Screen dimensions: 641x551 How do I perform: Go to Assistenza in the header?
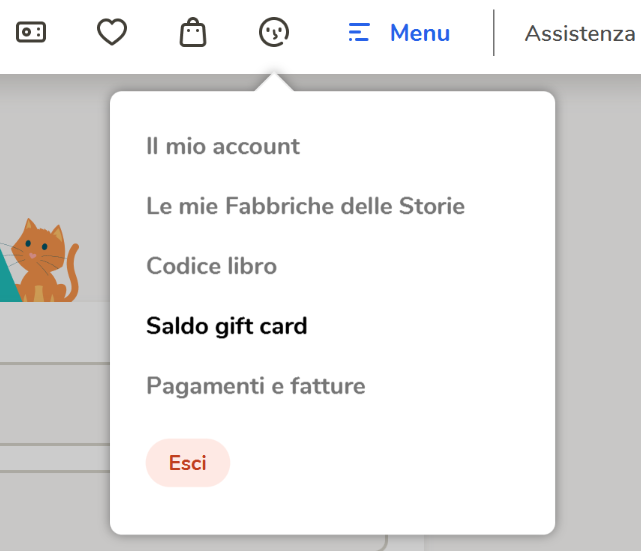(580, 33)
